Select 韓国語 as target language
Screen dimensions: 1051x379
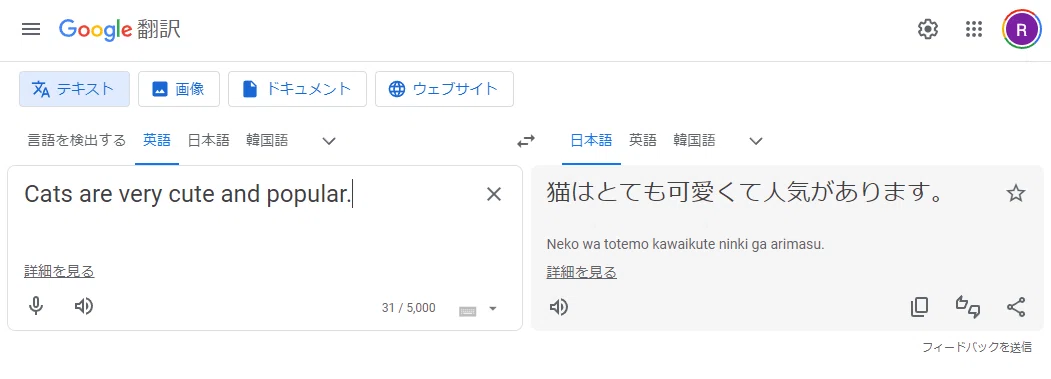694,140
